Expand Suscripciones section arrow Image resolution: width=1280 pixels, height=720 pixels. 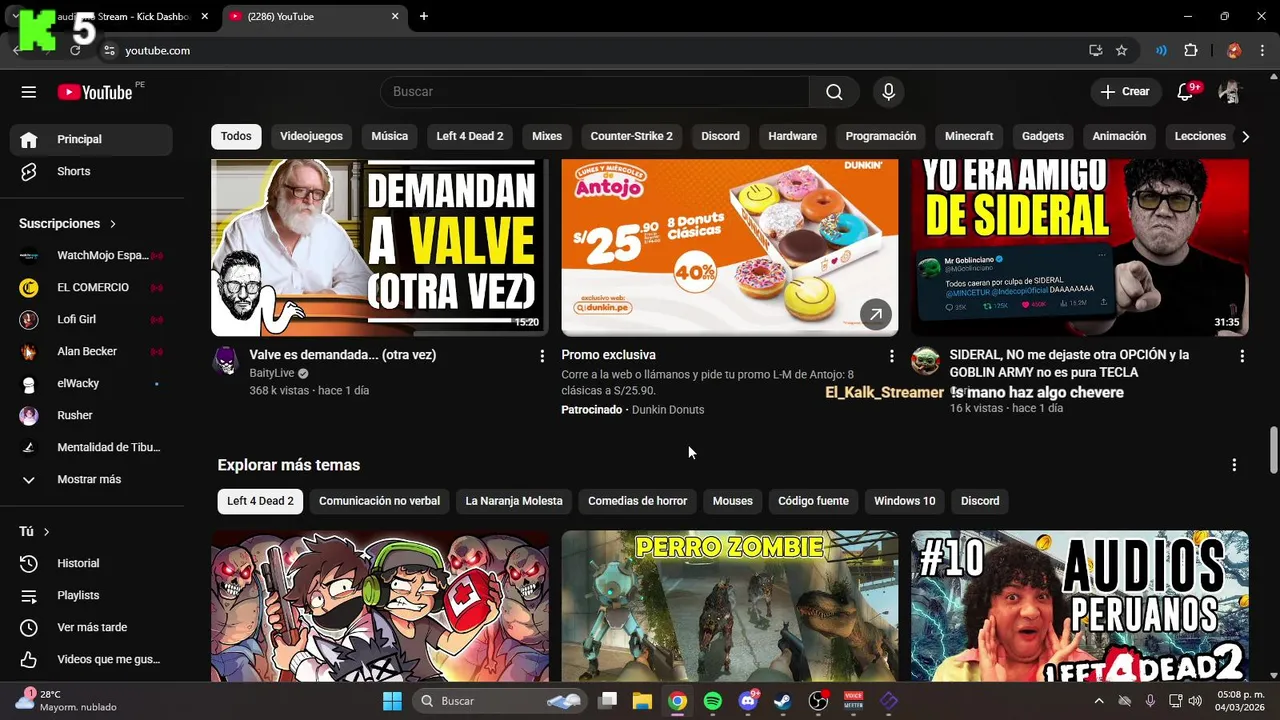pos(113,224)
